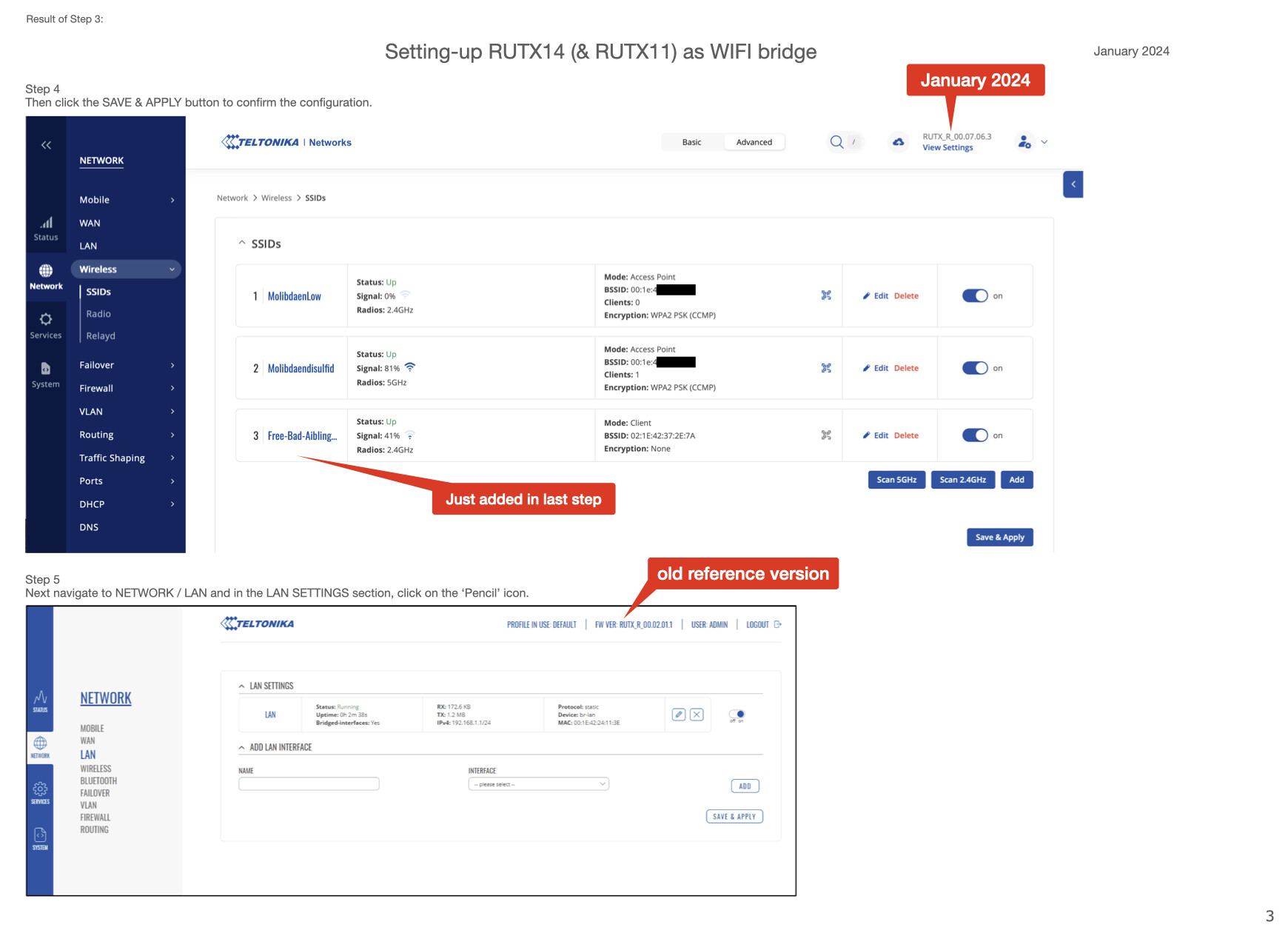Open the INTERFACE please select dropdown
This screenshot has width=1288, height=933.
[x=538, y=784]
